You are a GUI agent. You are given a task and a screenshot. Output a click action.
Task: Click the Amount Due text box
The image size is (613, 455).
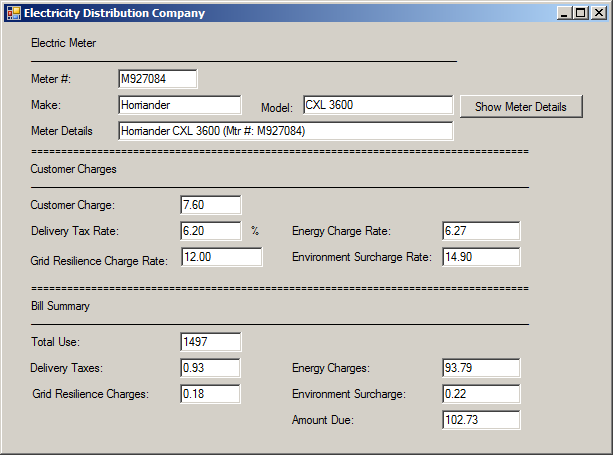(x=481, y=420)
